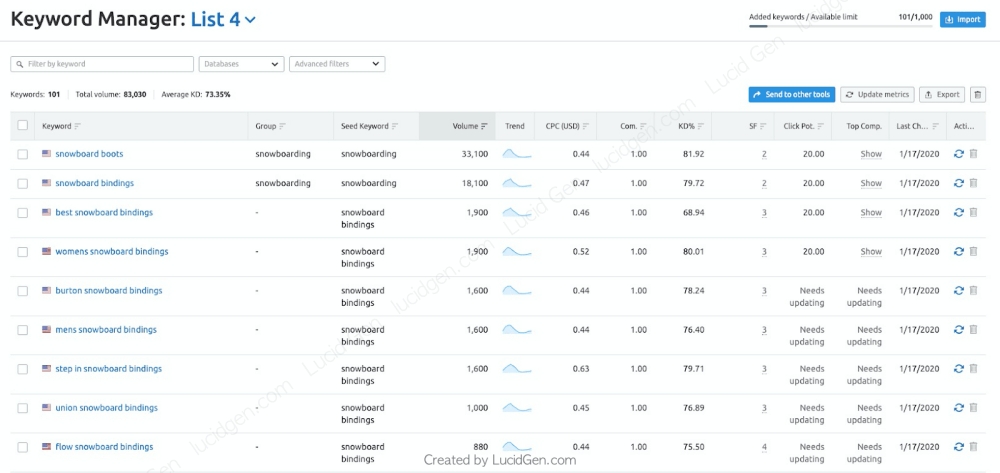Select the mens snowboard bindings checkbox

[22, 330]
